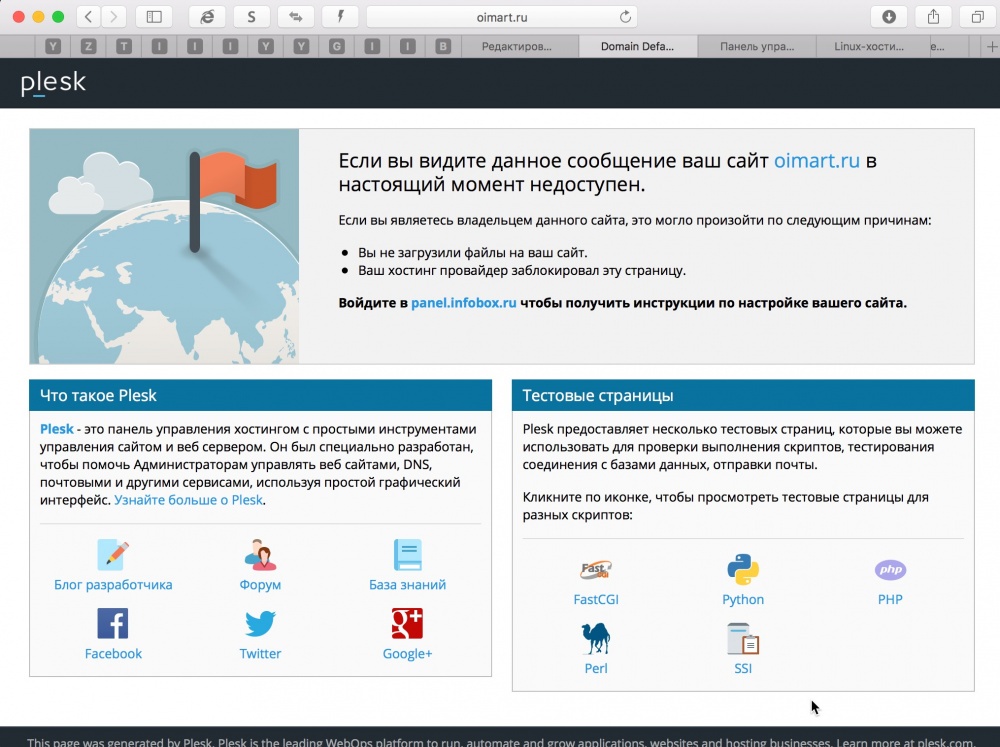Click the Python snake logo icon

[743, 569]
